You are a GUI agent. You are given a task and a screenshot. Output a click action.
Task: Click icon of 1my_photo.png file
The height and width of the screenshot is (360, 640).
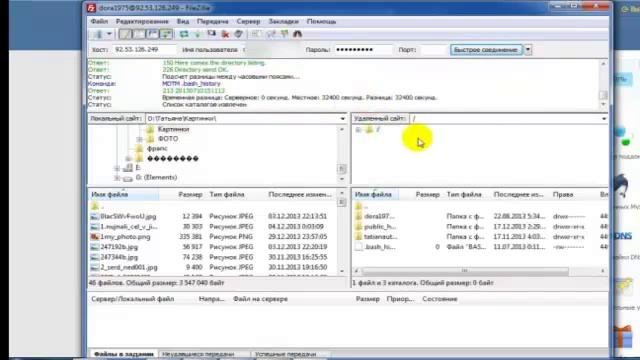coord(95,237)
